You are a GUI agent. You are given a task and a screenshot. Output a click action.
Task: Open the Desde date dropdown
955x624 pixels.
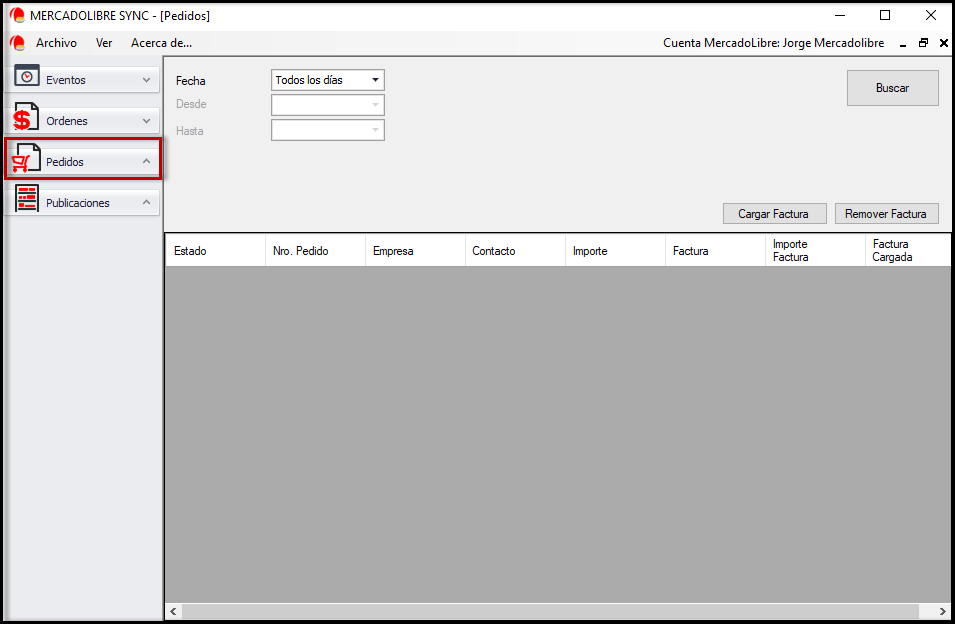point(328,105)
